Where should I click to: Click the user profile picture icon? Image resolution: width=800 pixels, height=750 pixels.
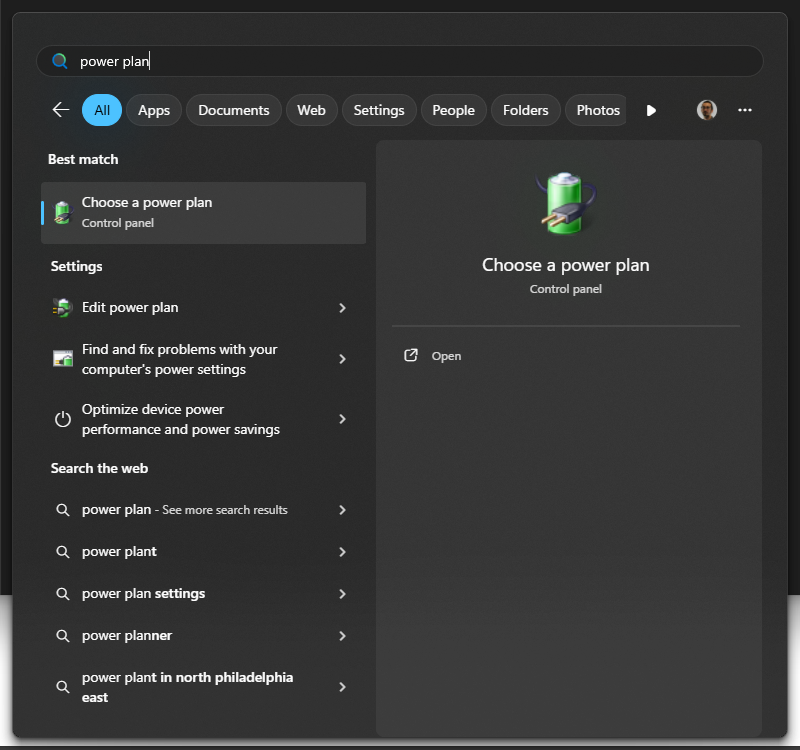click(x=707, y=110)
